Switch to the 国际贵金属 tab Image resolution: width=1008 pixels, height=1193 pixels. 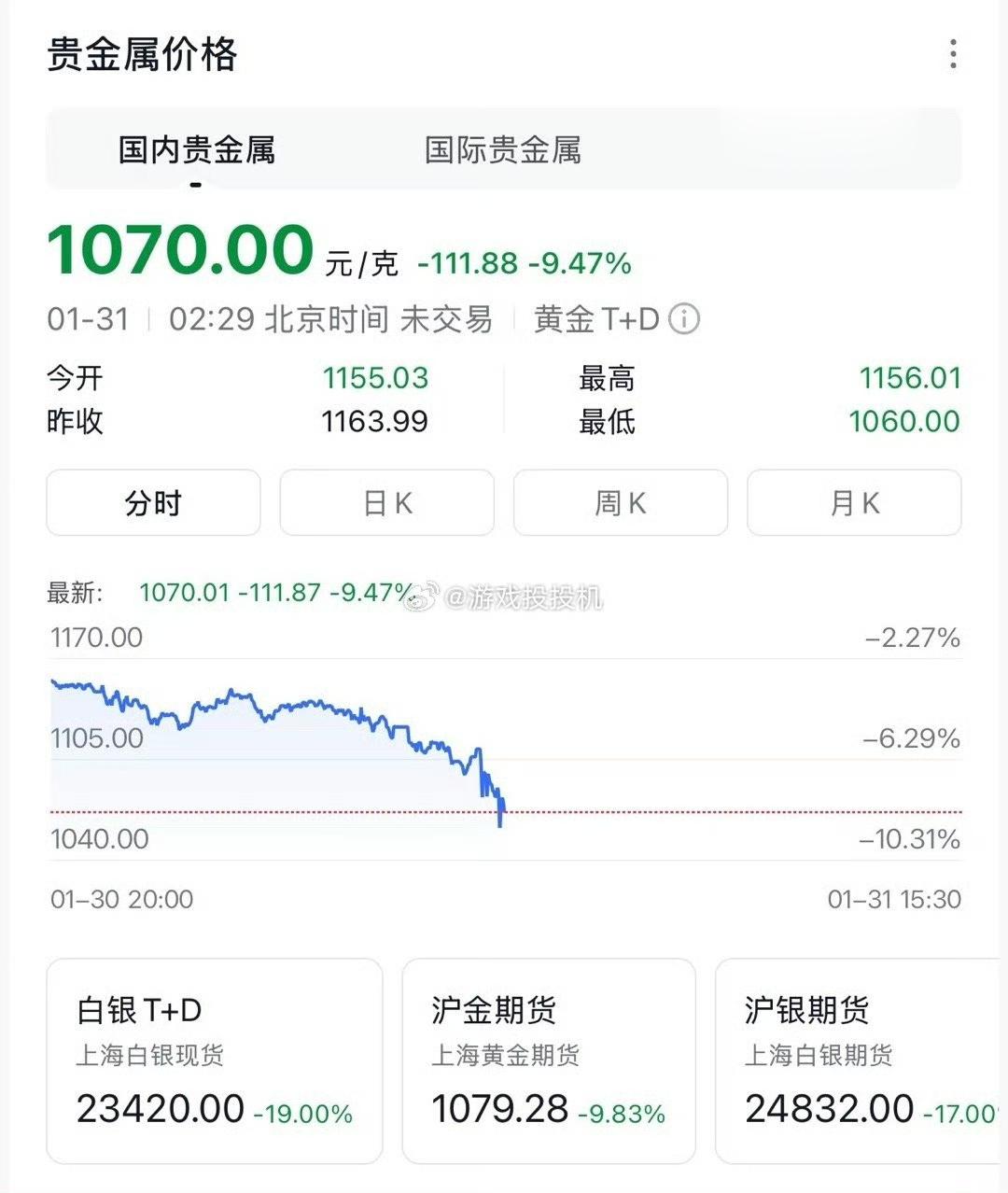tap(502, 149)
